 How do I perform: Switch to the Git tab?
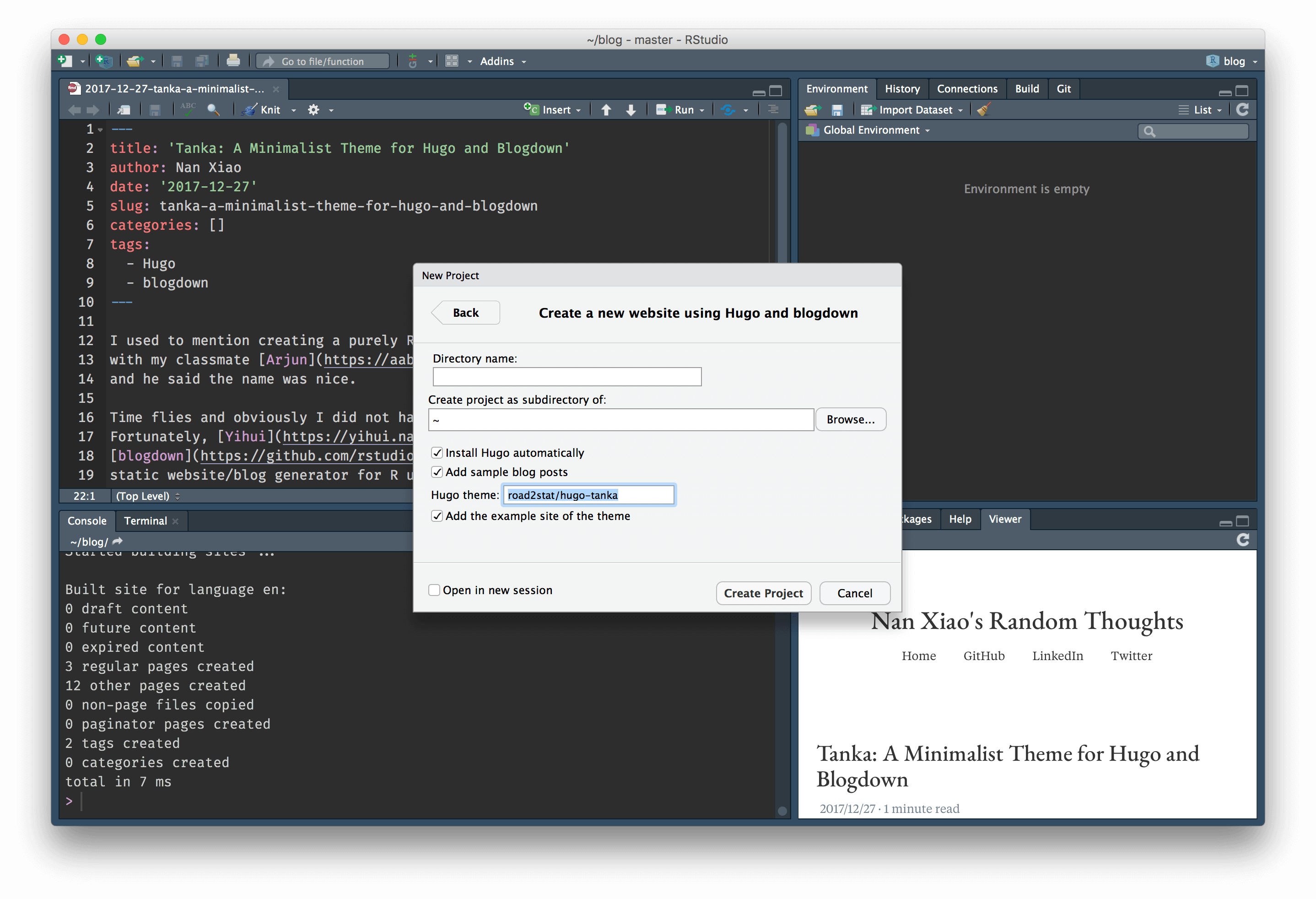(1063, 89)
